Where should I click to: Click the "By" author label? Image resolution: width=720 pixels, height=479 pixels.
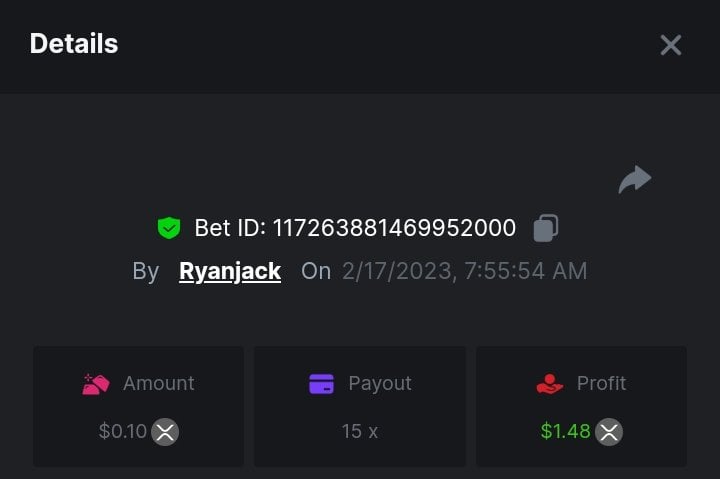[x=146, y=272]
